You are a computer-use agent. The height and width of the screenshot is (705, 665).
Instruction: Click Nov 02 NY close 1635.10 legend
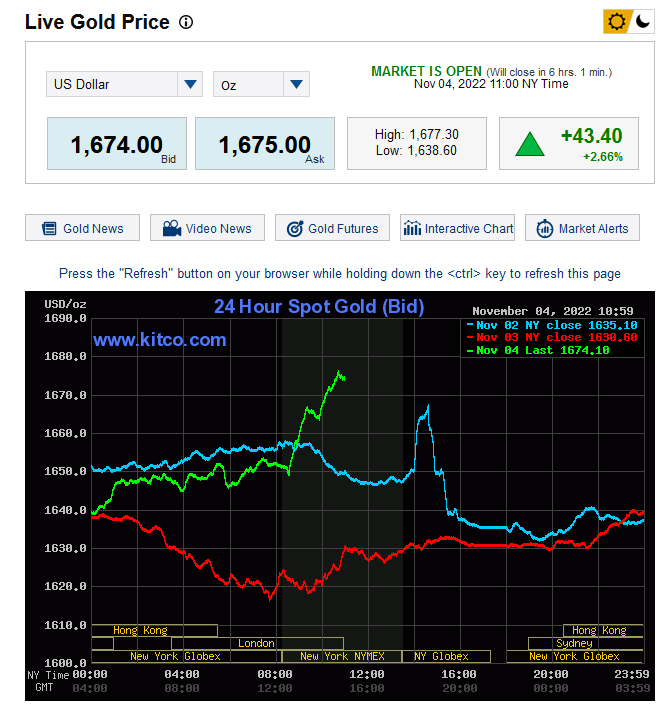pyautogui.click(x=552, y=325)
